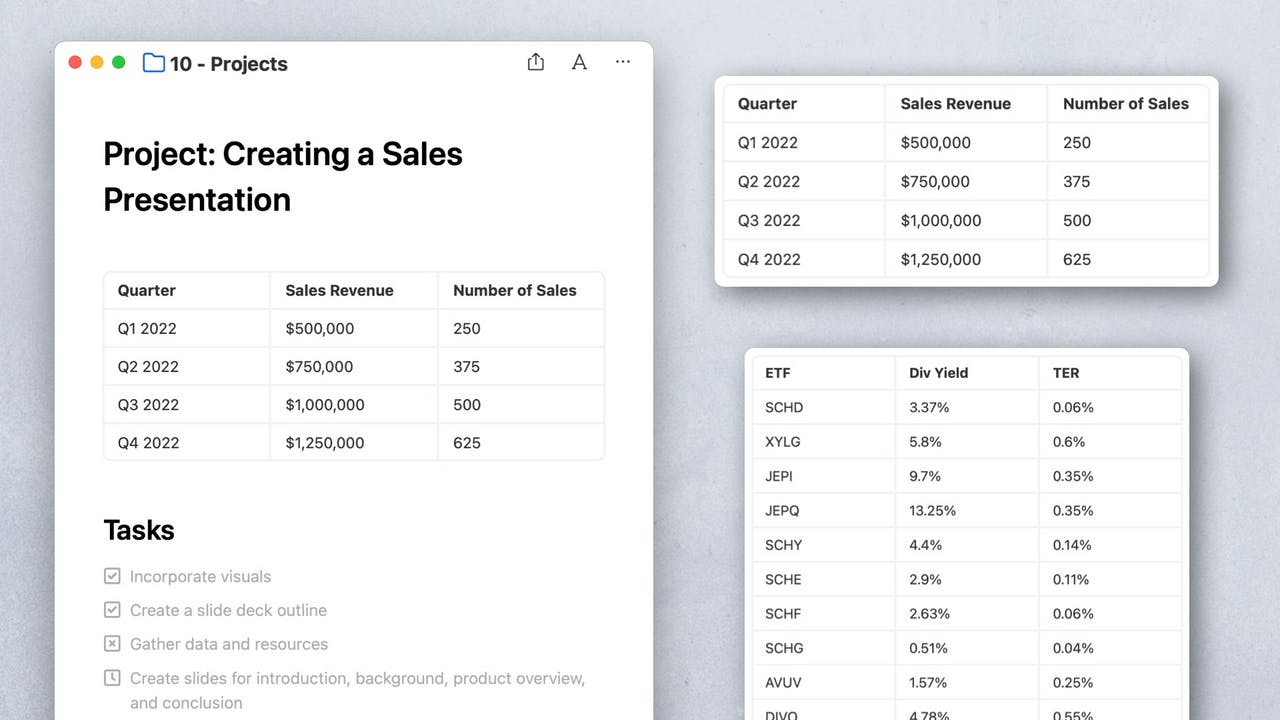Click the clock checkbox for Create slides task
Image resolution: width=1280 pixels, height=720 pixels.
pyautogui.click(x=113, y=678)
